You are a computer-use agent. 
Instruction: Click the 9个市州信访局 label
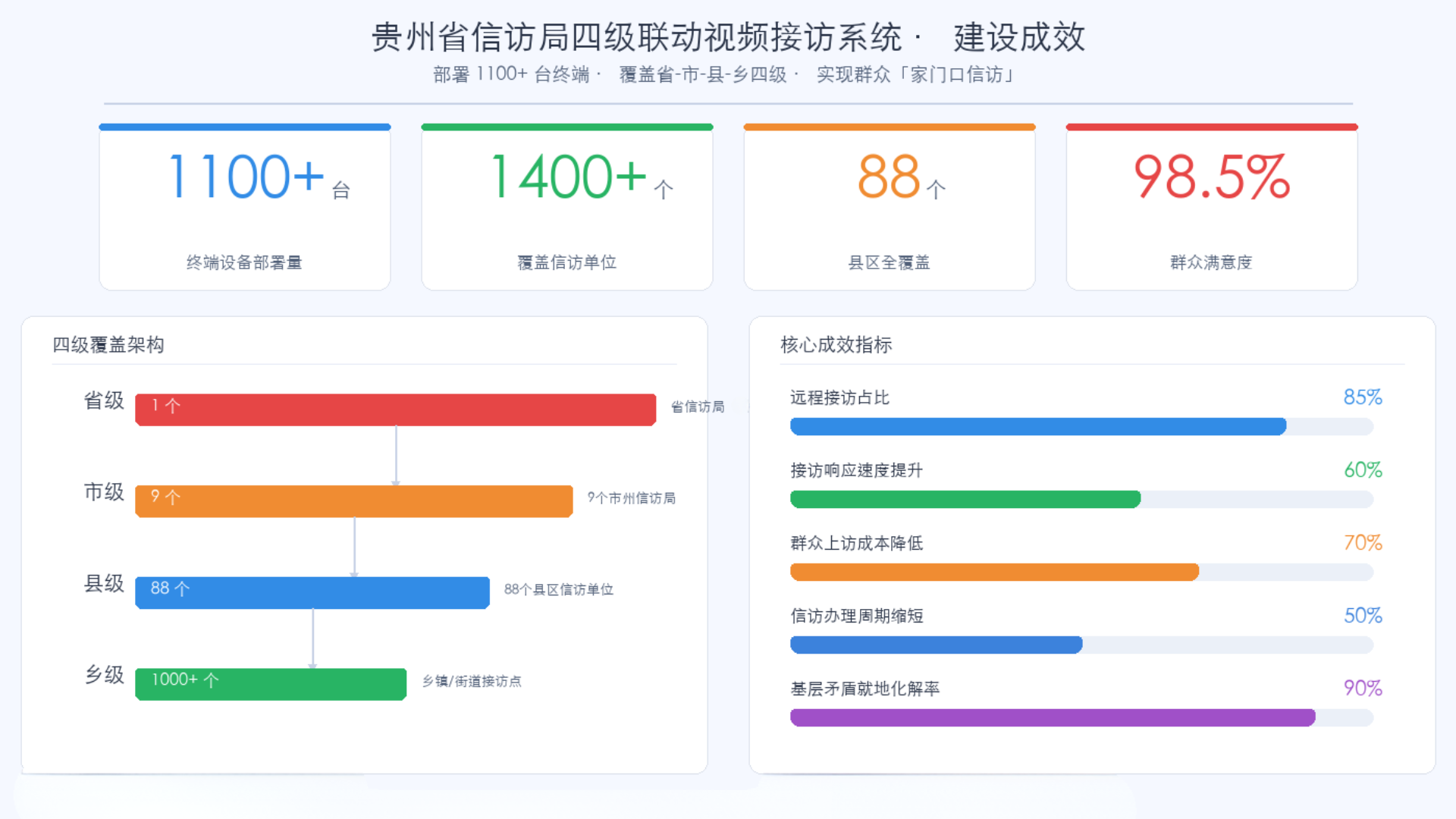[632, 498]
